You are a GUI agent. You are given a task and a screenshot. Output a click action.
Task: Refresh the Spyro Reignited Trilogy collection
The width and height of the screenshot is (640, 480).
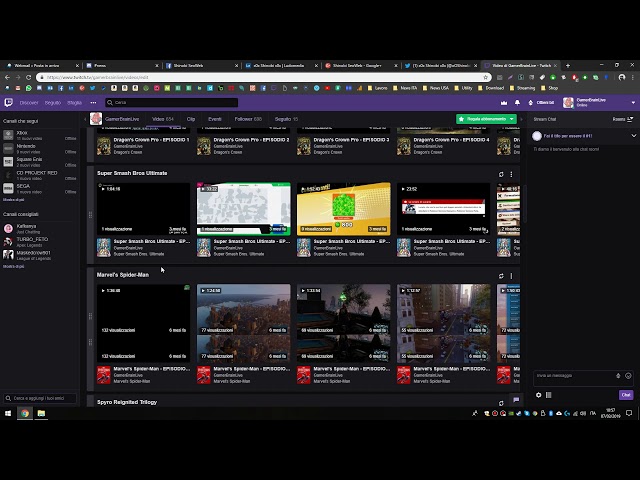pos(501,403)
